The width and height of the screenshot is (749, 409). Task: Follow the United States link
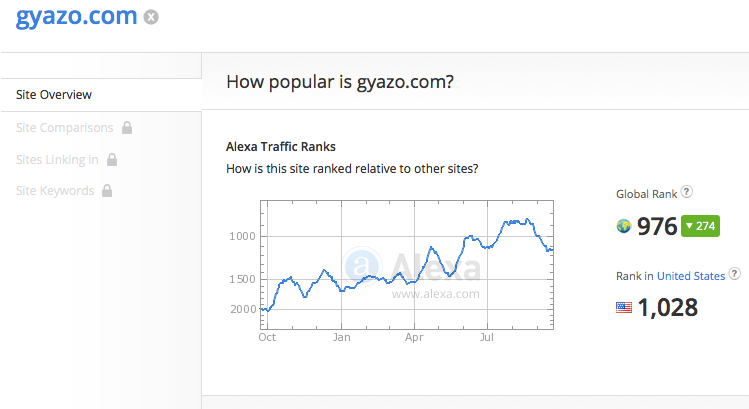click(691, 276)
